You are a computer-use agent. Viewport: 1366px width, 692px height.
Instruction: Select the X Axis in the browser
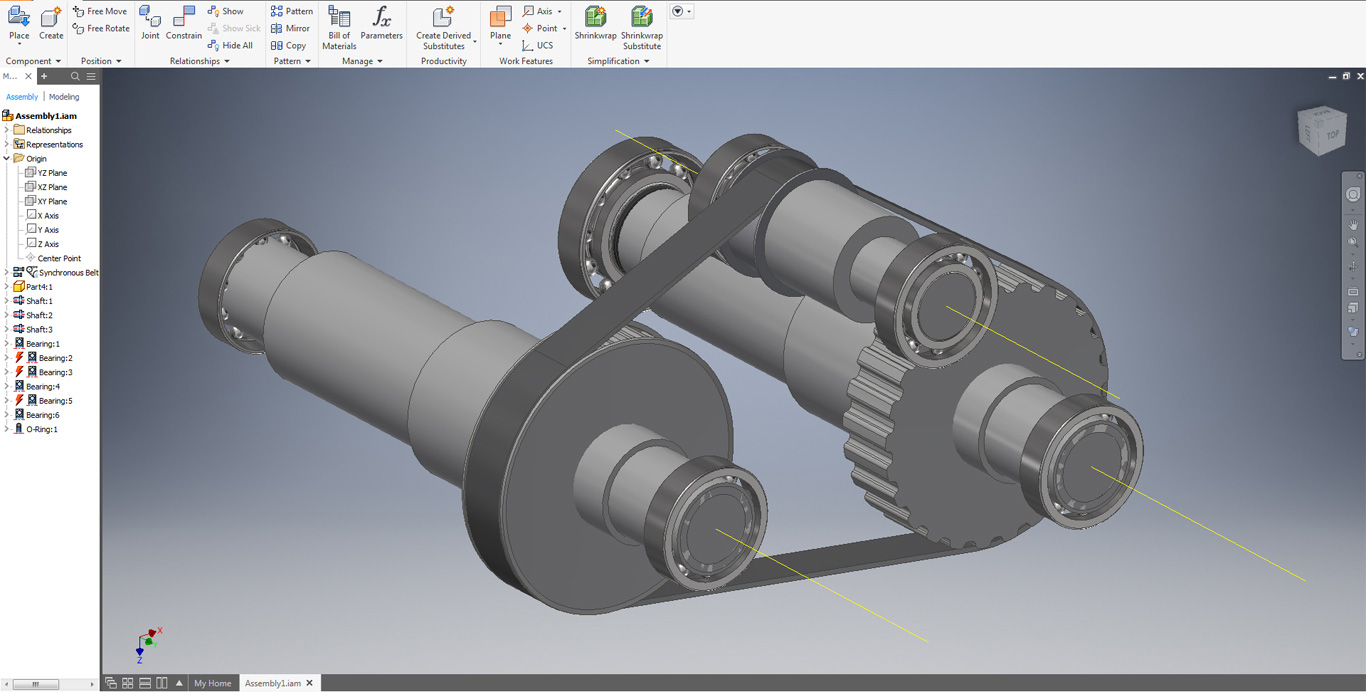[x=42, y=215]
